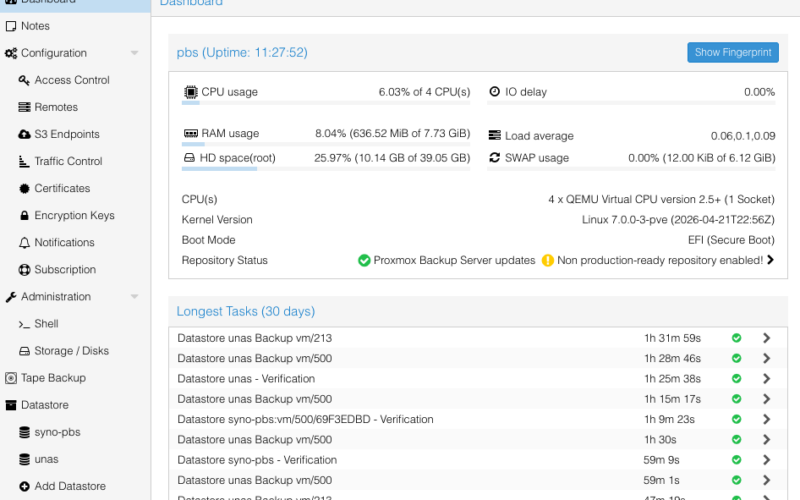The width and height of the screenshot is (800, 500).
Task: Expand Backup vm/500 task 1h 15m 17s
Action: click(x=766, y=399)
